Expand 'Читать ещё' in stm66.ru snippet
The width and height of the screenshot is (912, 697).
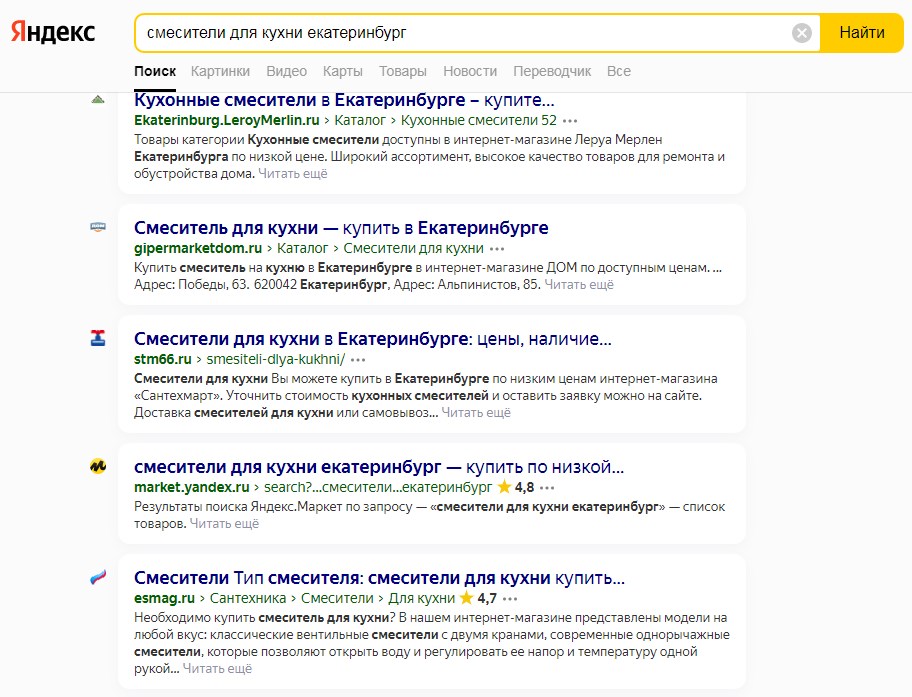[476, 412]
